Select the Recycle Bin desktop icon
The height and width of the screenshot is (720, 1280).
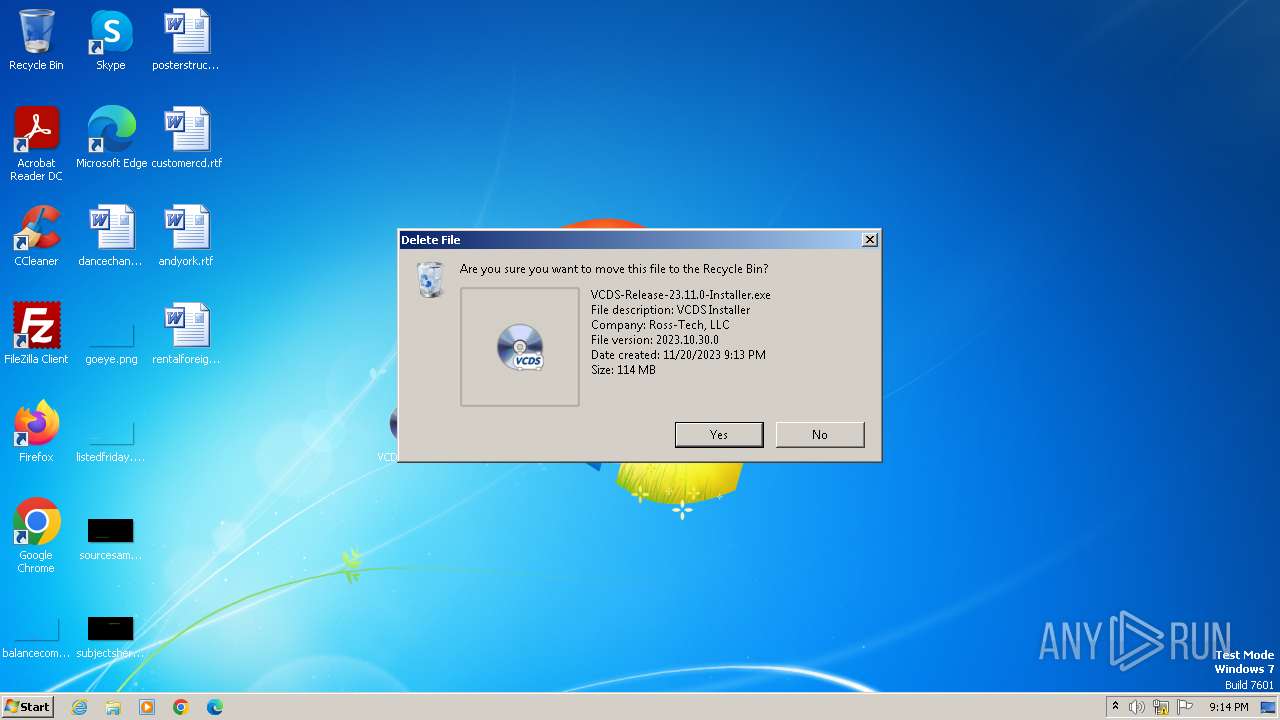(x=36, y=41)
